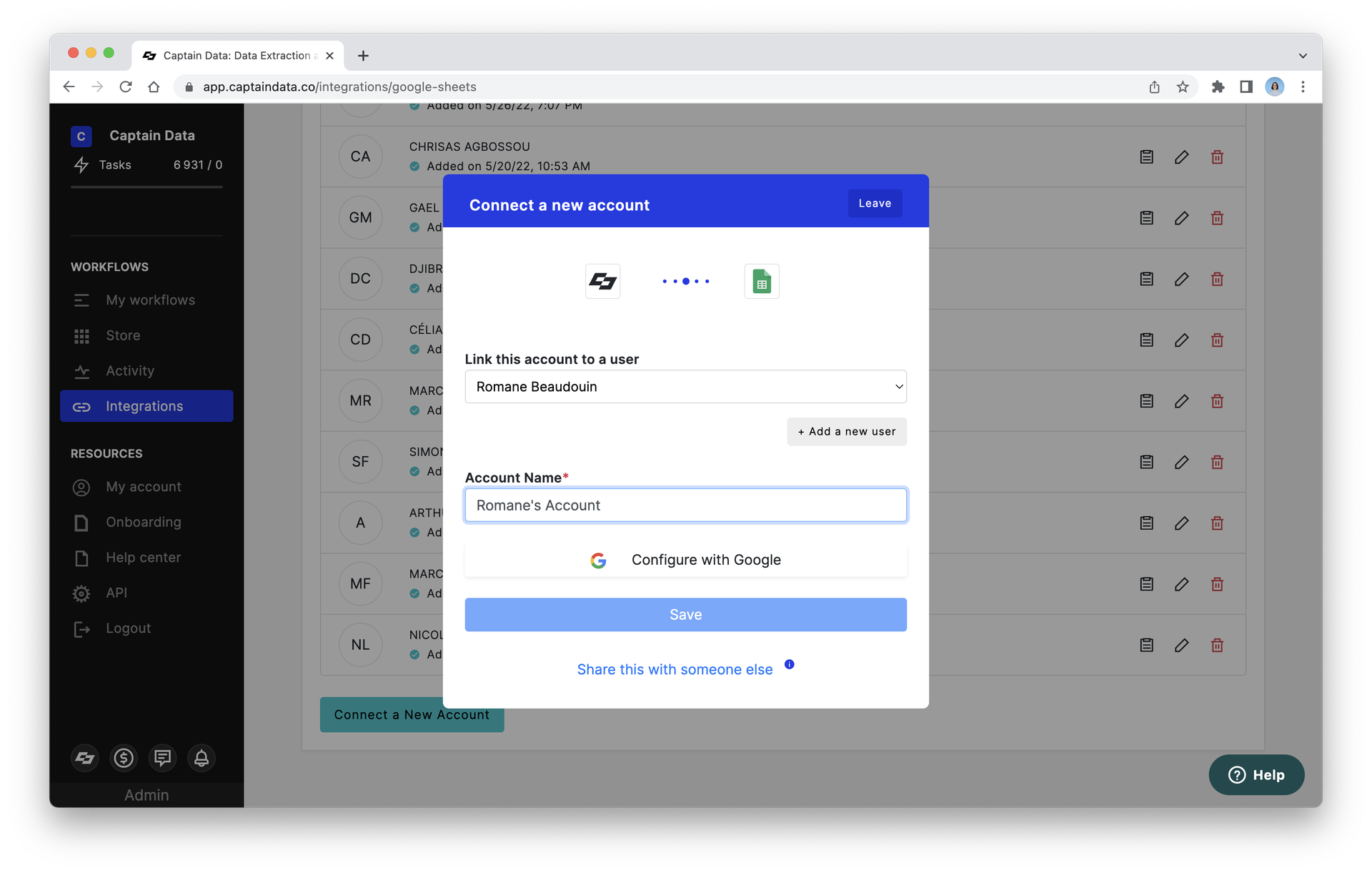Edit the MR account row

(1182, 401)
